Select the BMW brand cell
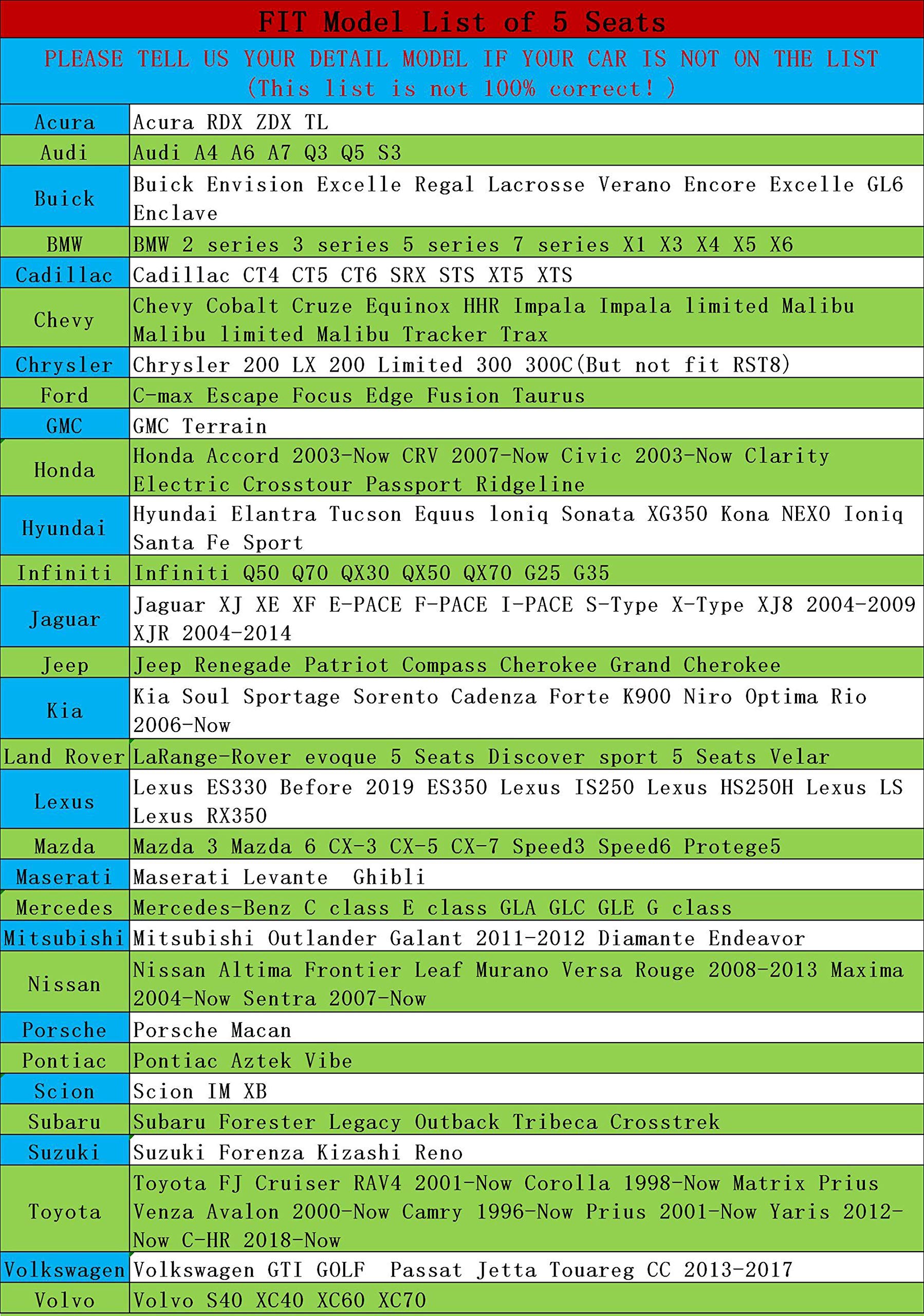The image size is (924, 1316). [x=65, y=243]
